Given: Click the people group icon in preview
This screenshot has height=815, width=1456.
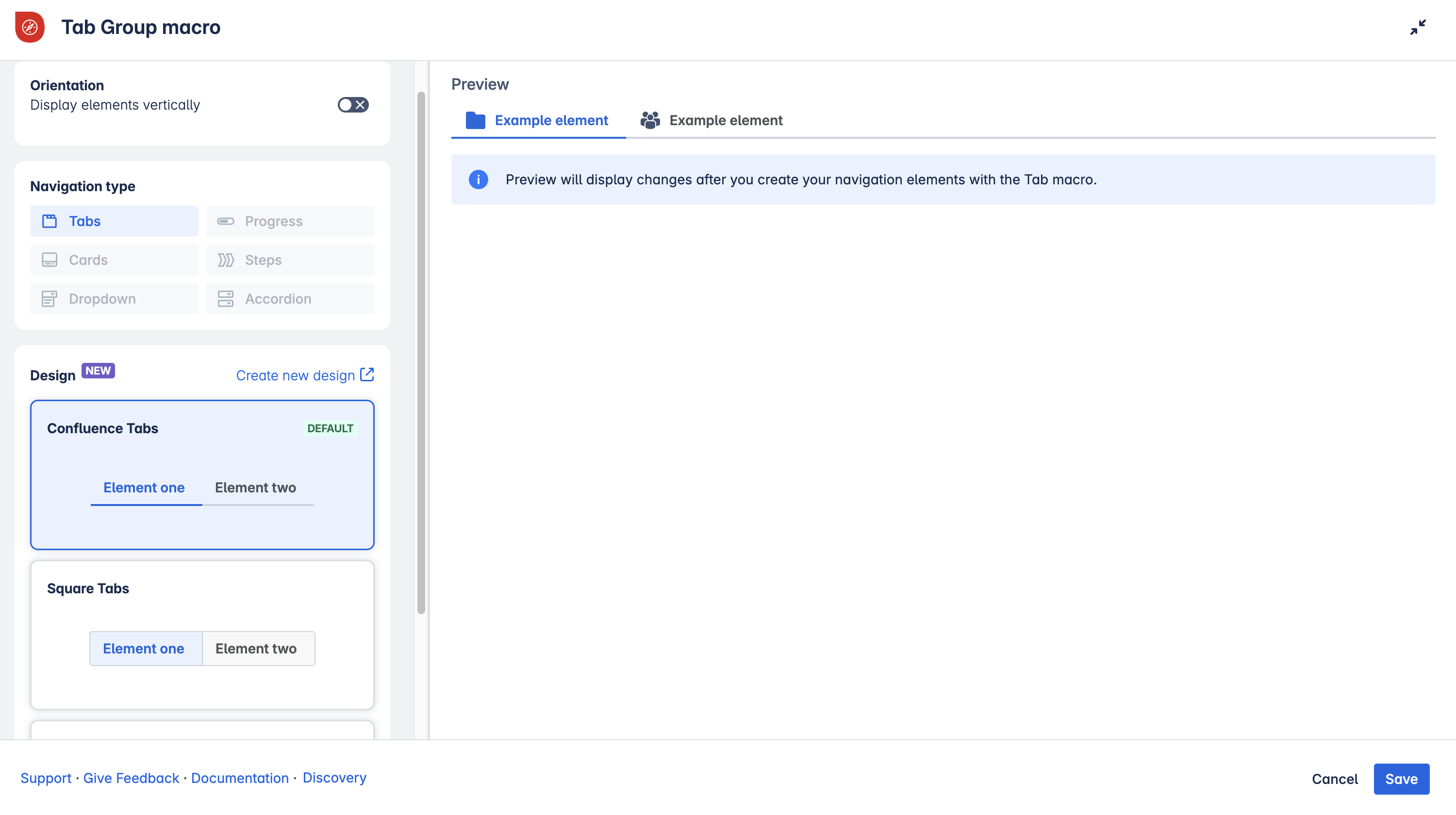Looking at the screenshot, I should (650, 120).
